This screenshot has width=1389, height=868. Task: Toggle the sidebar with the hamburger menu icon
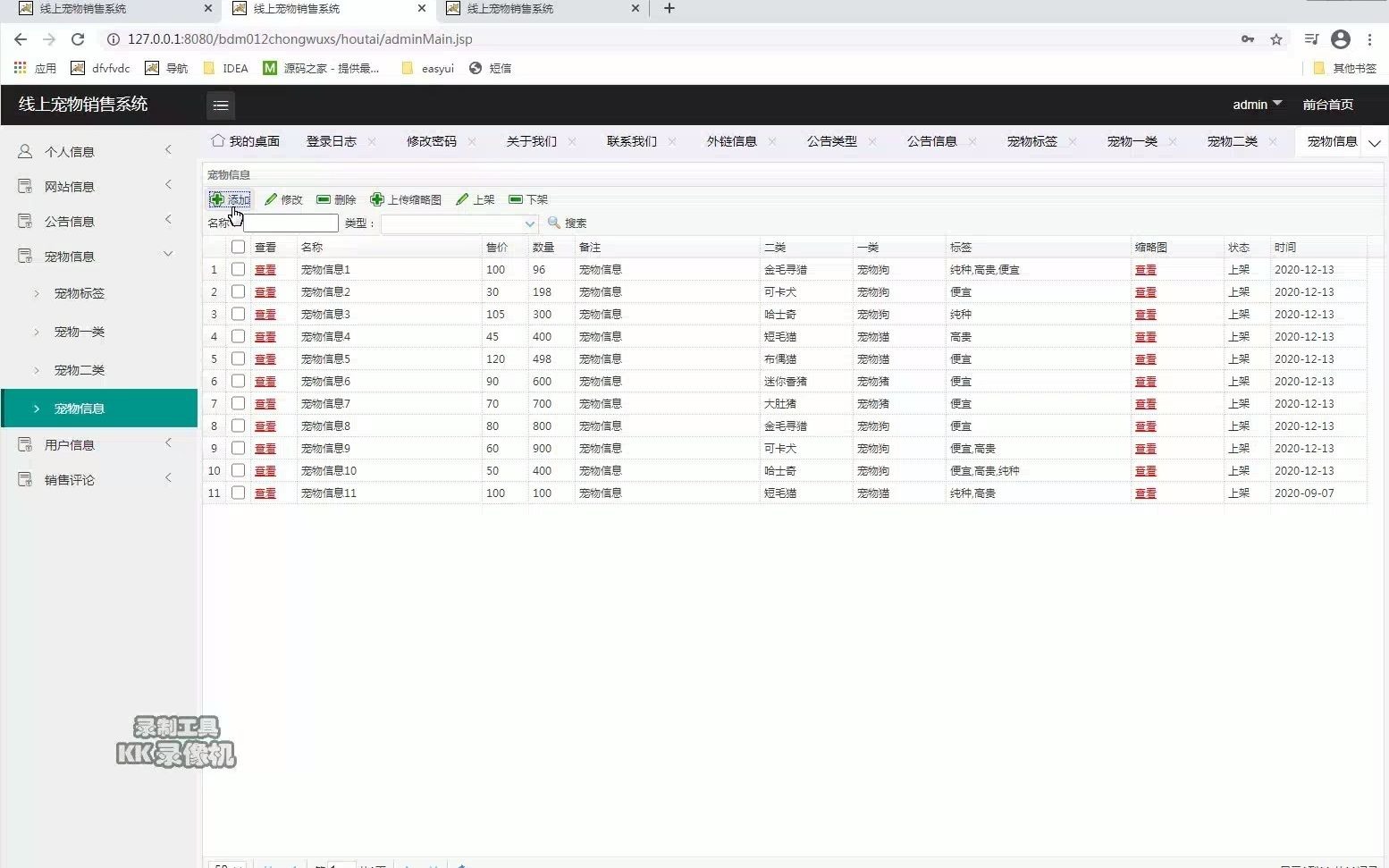(x=221, y=105)
